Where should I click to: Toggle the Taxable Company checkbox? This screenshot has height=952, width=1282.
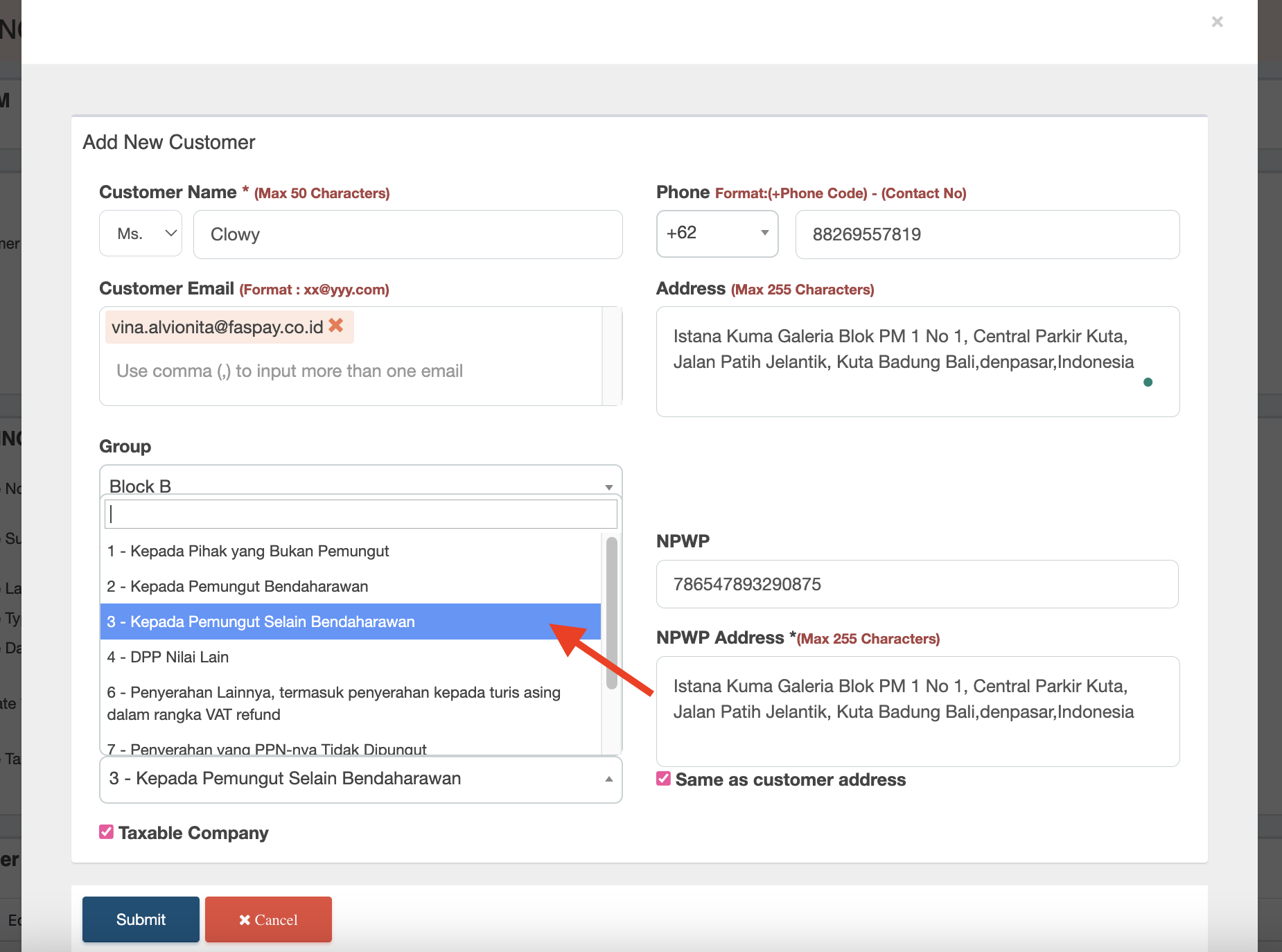[107, 832]
